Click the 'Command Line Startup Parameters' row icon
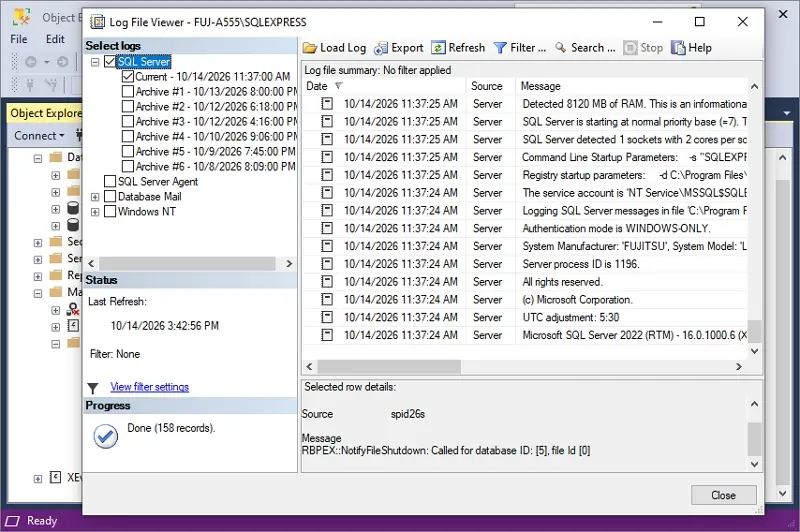 point(327,157)
